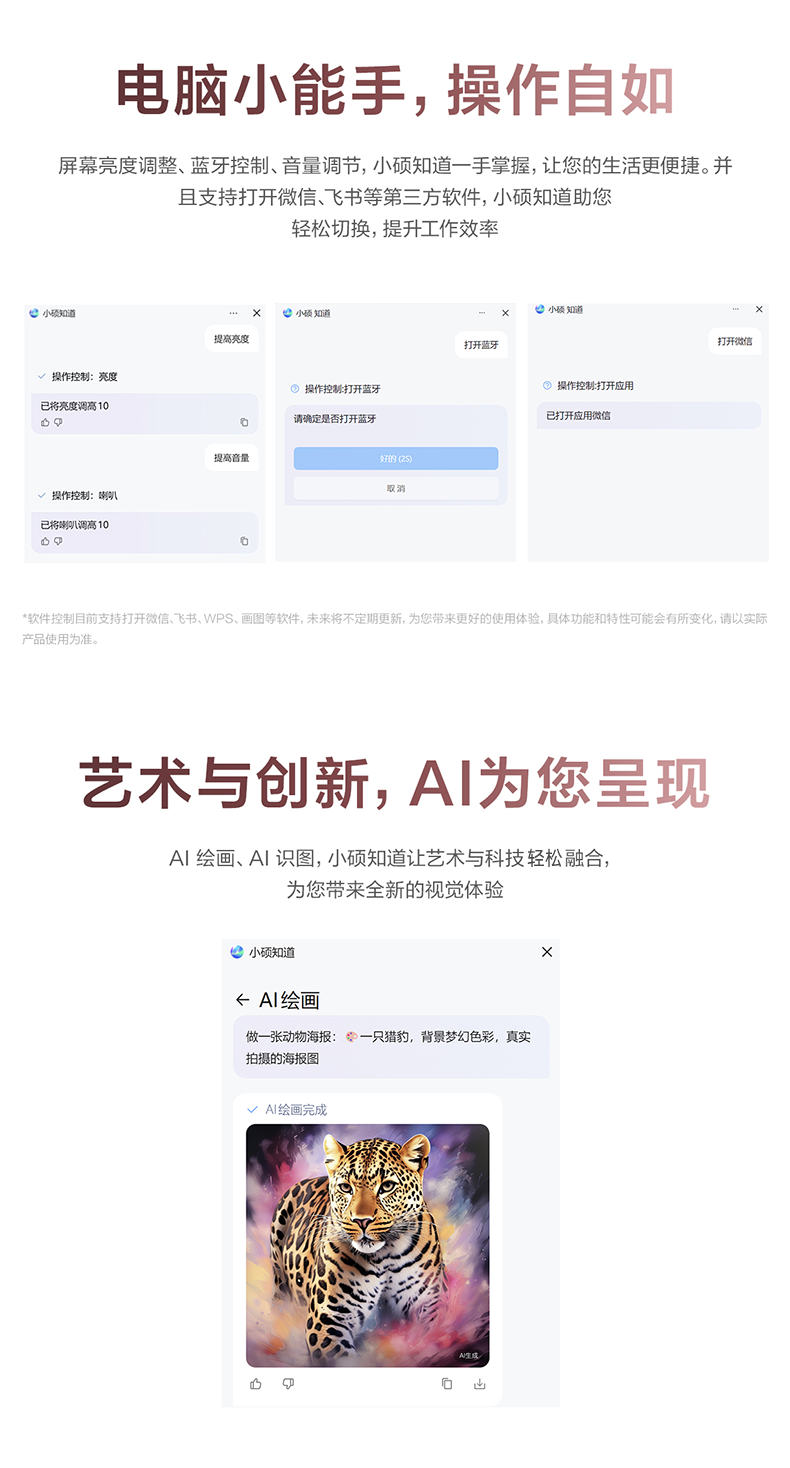Copy the "已将喇叭调高10" reply text
The height and width of the screenshot is (1468, 790).
coord(244,541)
